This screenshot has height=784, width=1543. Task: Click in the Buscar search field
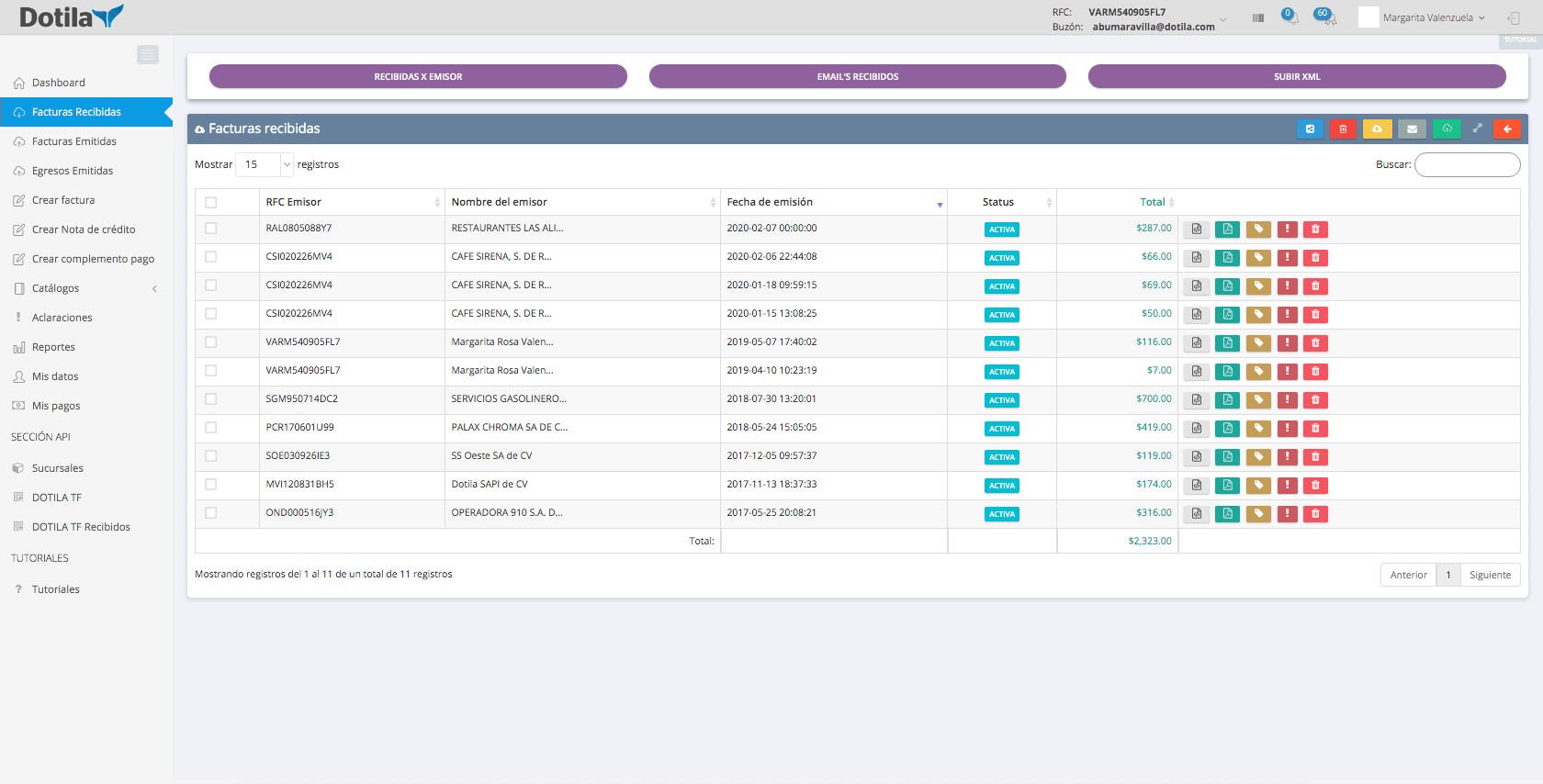[x=1468, y=164]
